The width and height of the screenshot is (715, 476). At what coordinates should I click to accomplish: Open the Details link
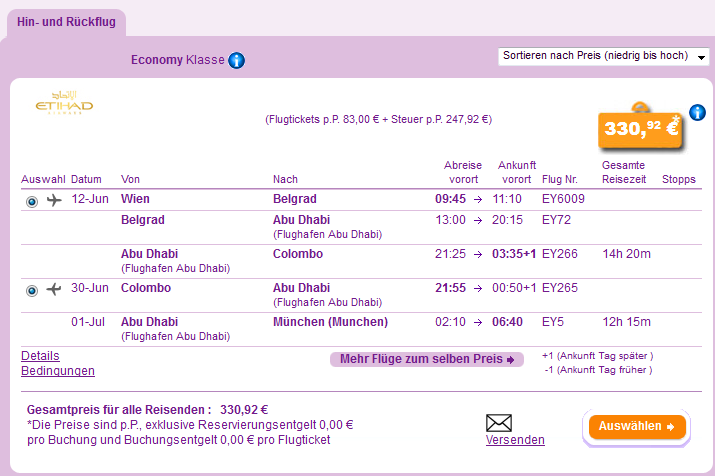40,356
